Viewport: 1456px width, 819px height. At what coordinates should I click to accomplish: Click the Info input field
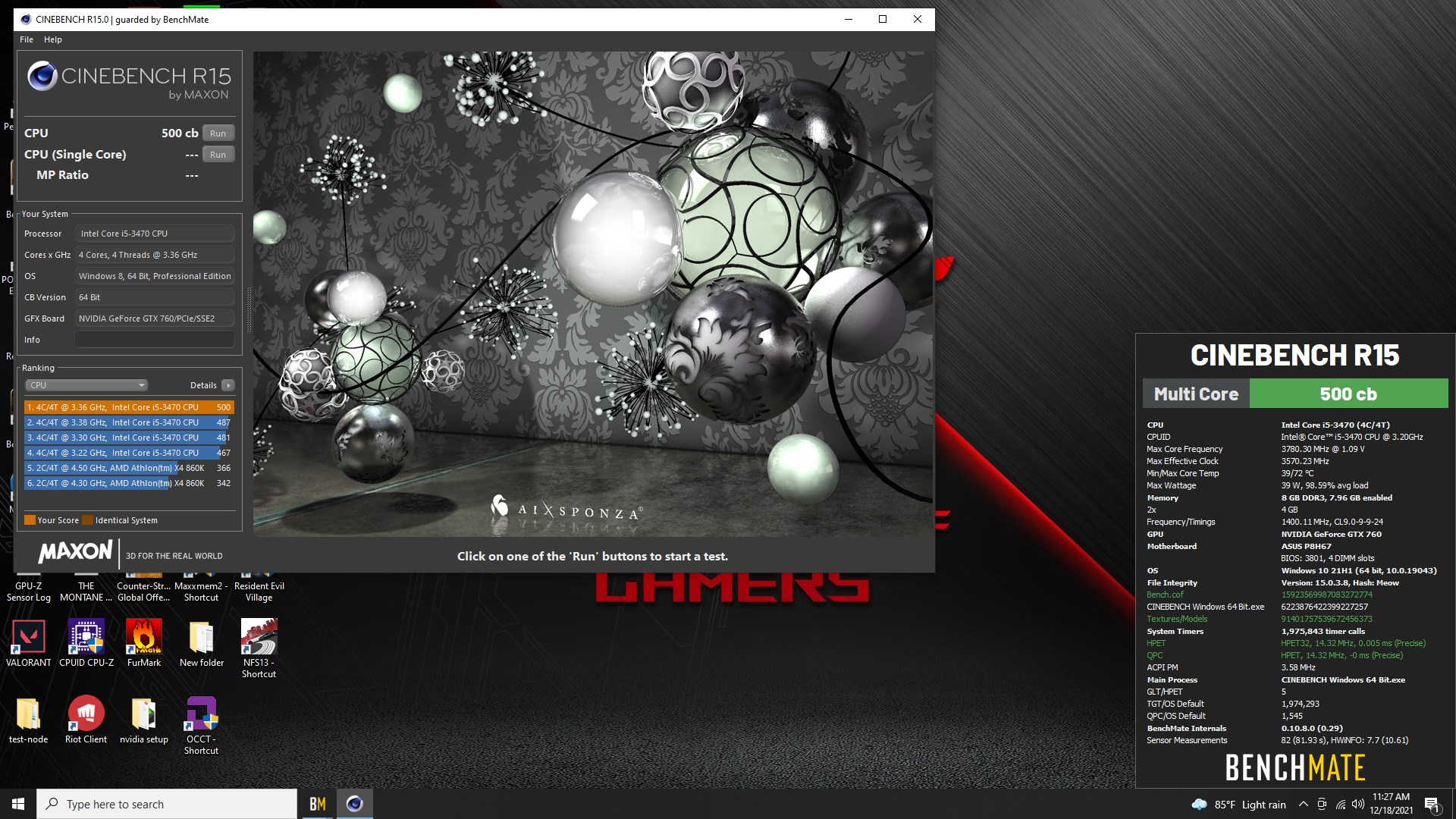coord(155,340)
